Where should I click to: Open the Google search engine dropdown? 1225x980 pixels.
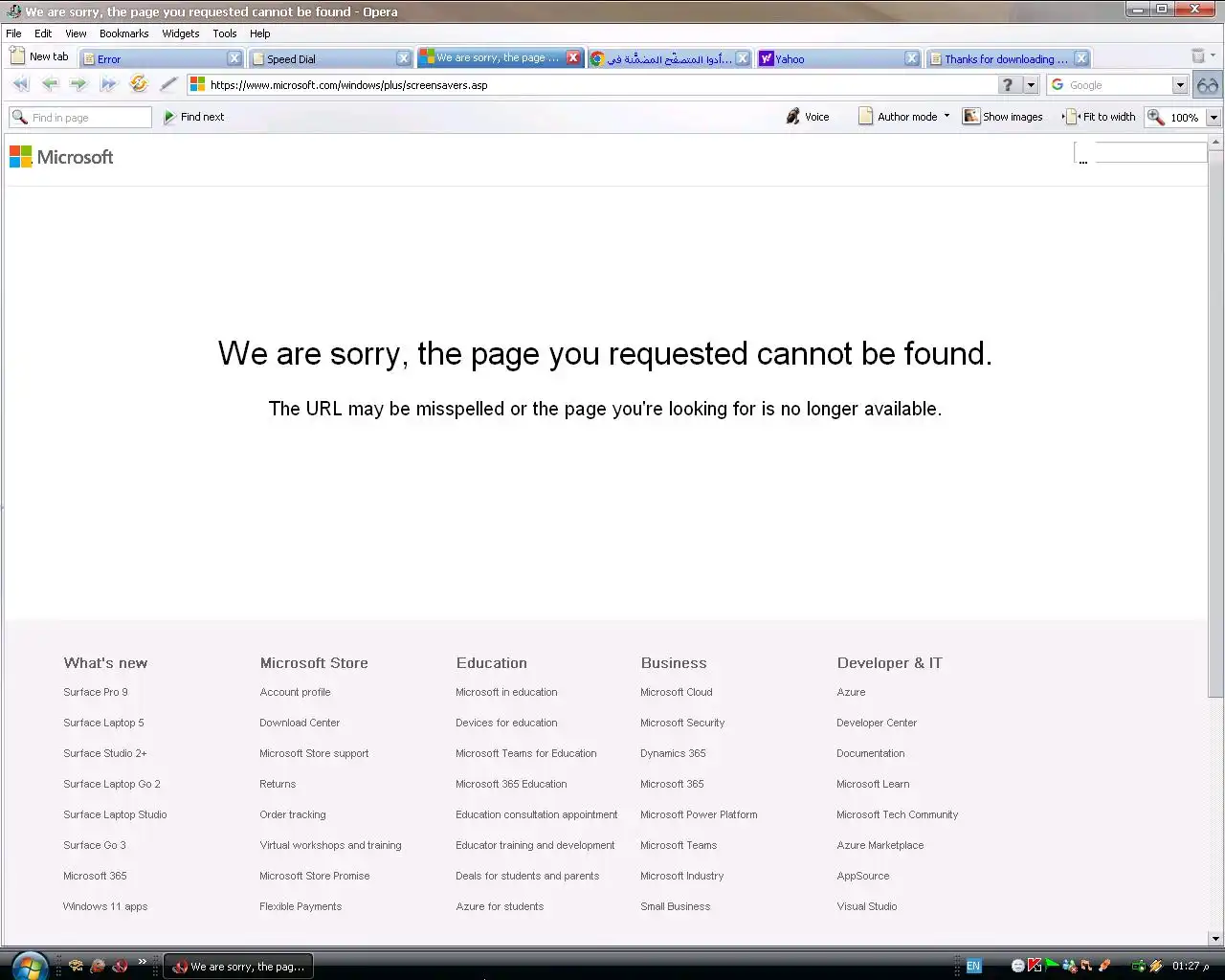pos(1180,85)
